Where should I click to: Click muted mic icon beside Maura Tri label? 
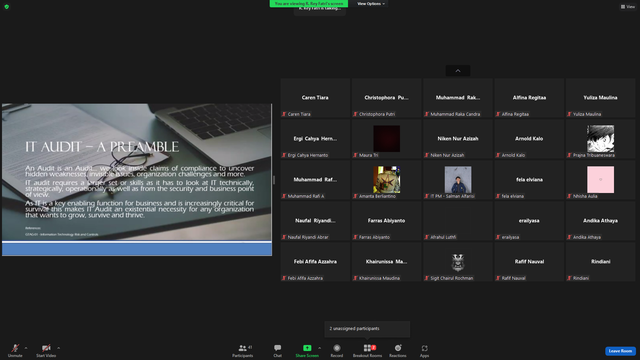[356, 155]
